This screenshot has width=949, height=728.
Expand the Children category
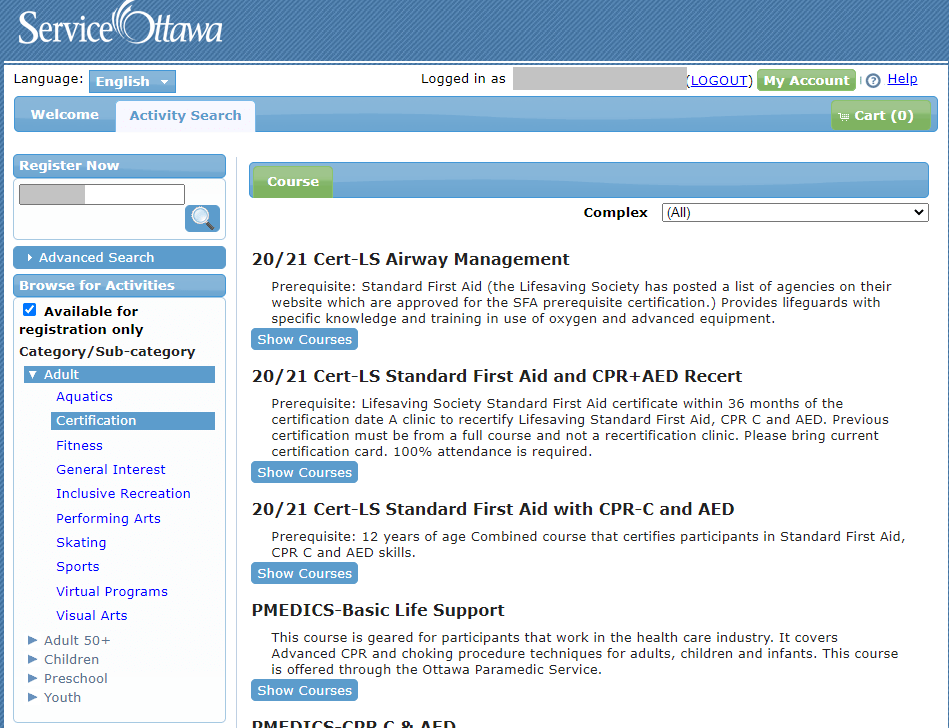(33, 659)
